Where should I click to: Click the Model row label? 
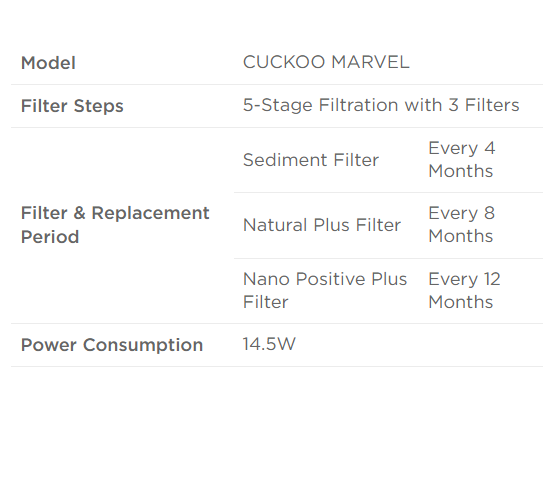pyautogui.click(x=48, y=63)
